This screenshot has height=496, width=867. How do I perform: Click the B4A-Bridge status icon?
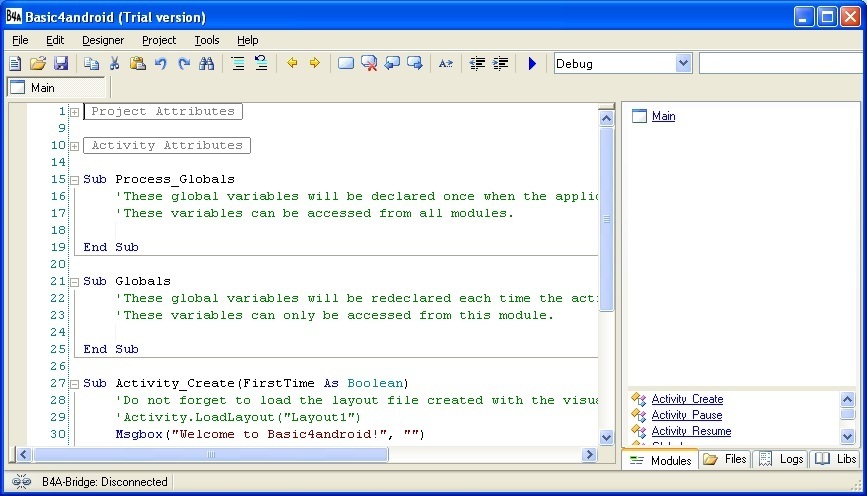pyautogui.click(x=22, y=482)
